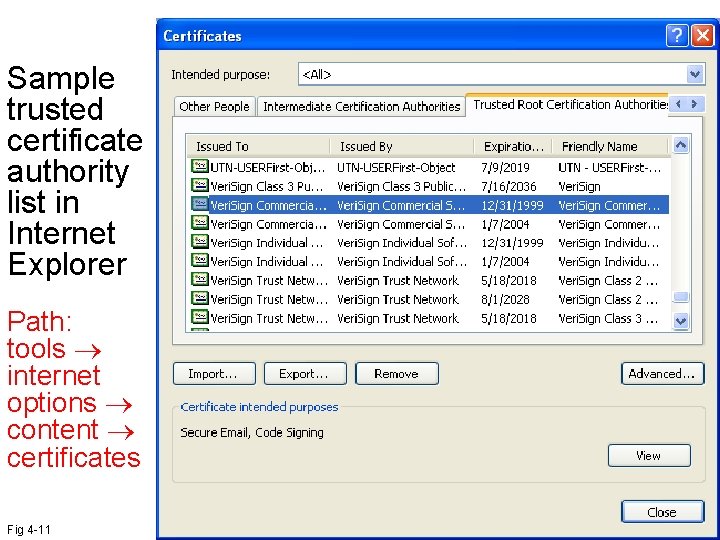Sort by the Expiration column header
Viewport: 720px width, 540px height.
pos(513,146)
